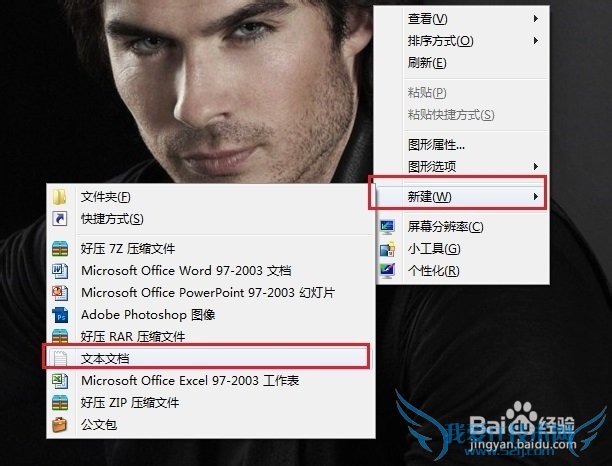Click the Excel 97-2003 worksheet icon
This screenshot has width=612, height=466.
60,381
